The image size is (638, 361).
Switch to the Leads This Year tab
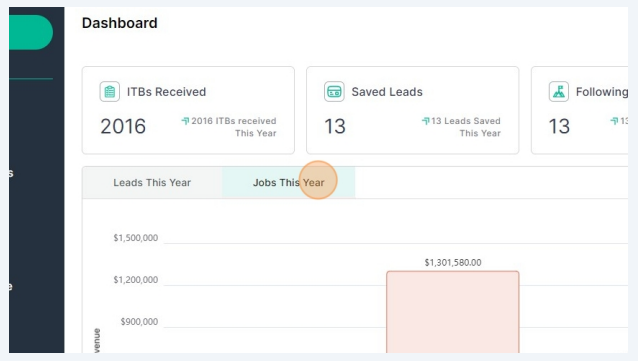152,182
